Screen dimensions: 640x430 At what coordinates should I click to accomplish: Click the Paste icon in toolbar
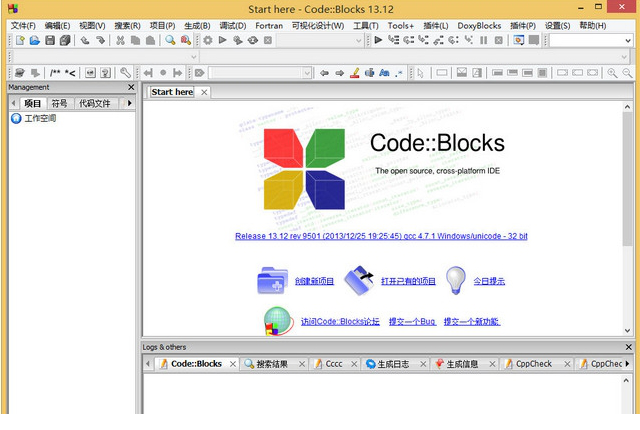coord(150,40)
